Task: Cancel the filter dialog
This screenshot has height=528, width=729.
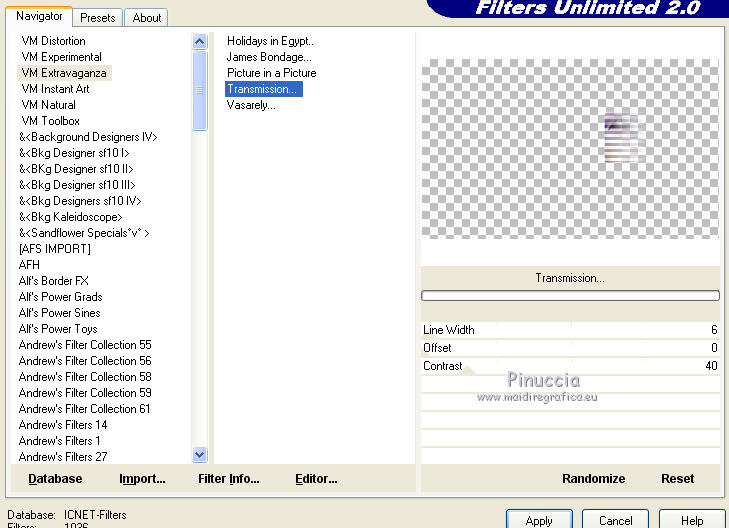Action: [616, 520]
